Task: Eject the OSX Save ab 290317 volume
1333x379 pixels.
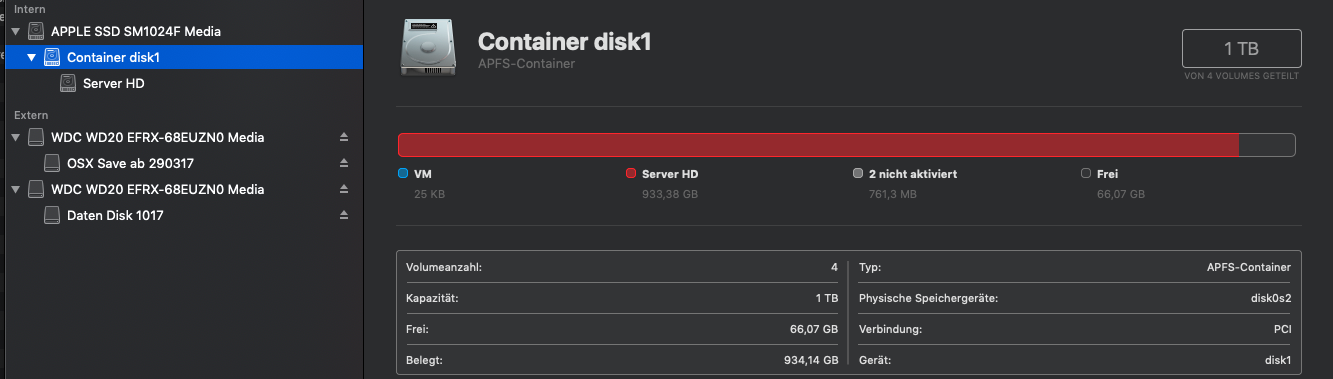Action: point(344,162)
